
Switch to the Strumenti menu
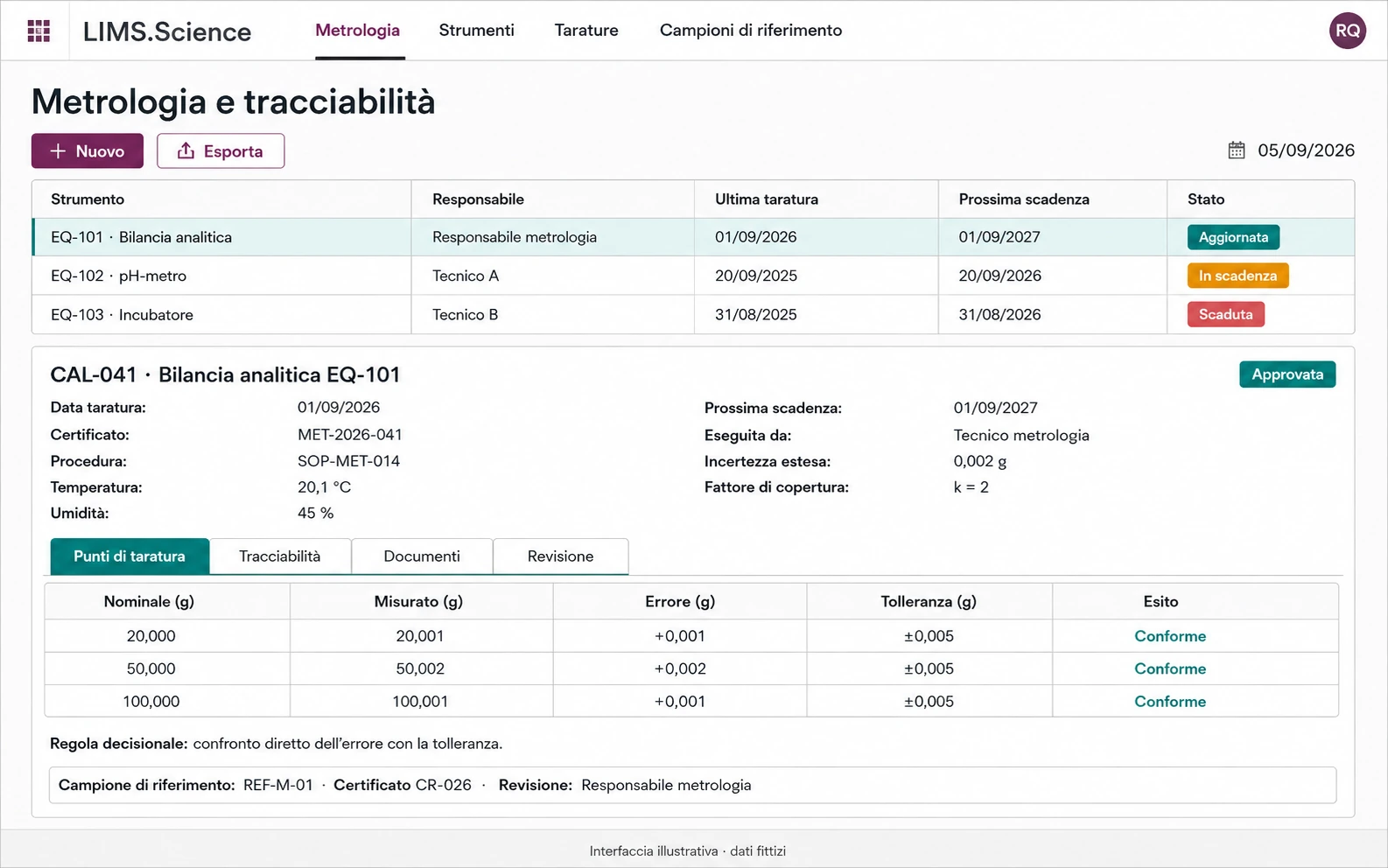476,31
